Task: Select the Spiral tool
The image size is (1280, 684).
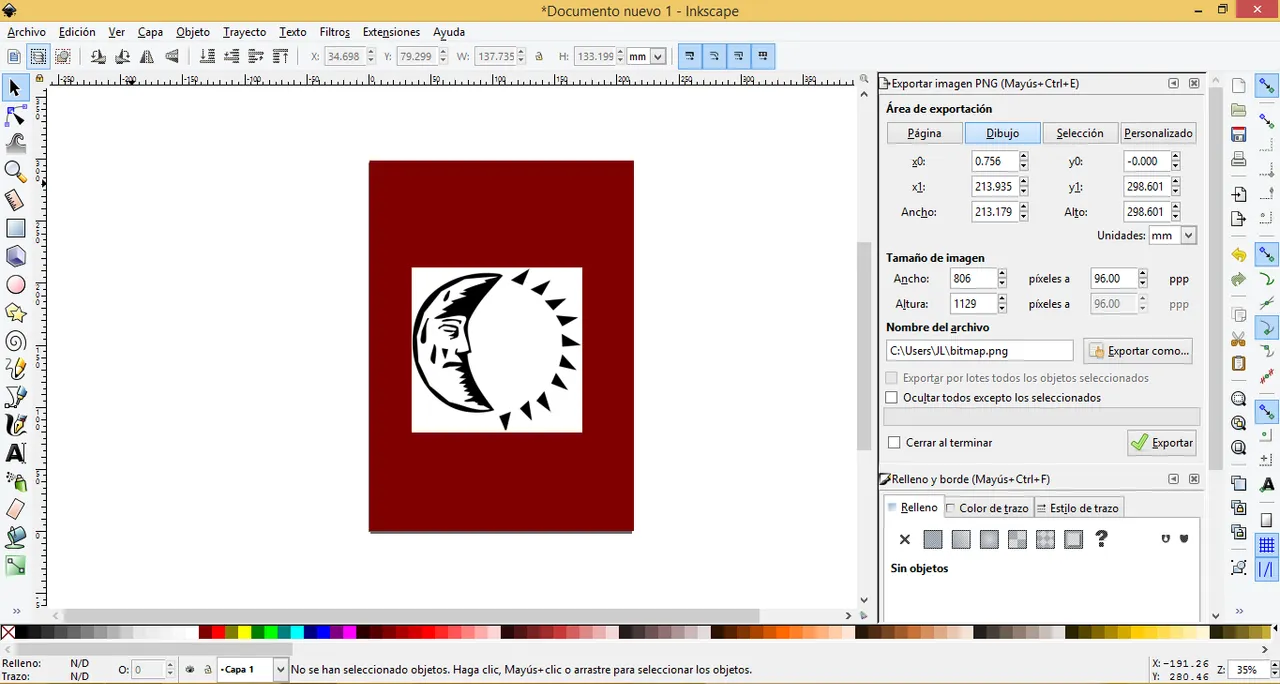Action: pyautogui.click(x=15, y=341)
